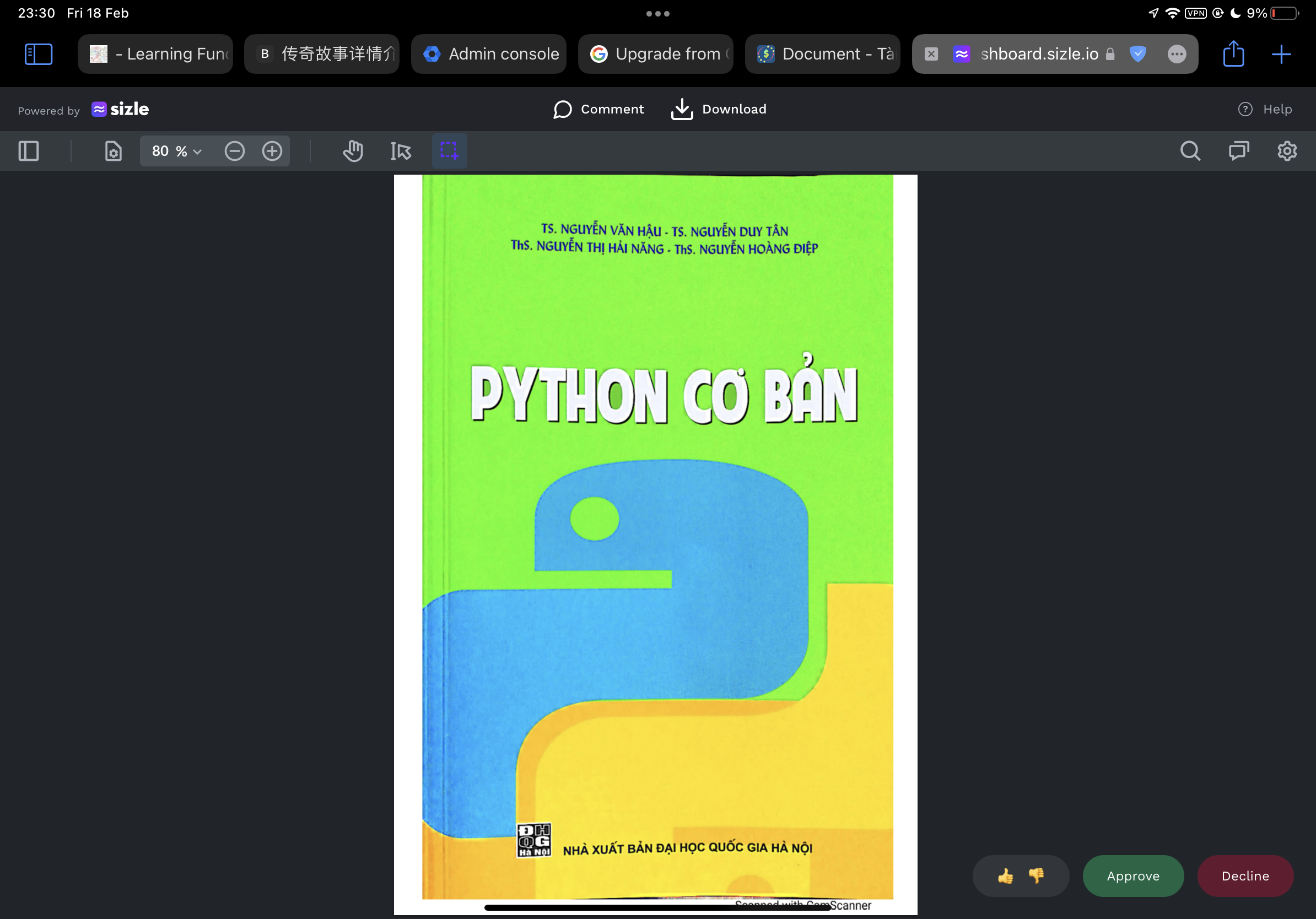Viewport: 1316px width, 919px height.
Task: Open the page view settings icon
Action: (113, 152)
